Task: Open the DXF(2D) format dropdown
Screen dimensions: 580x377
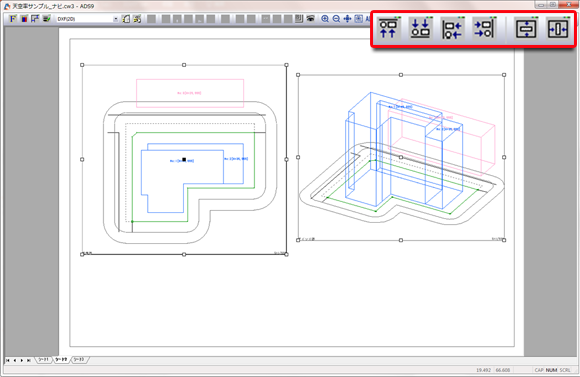Action: click(87, 19)
